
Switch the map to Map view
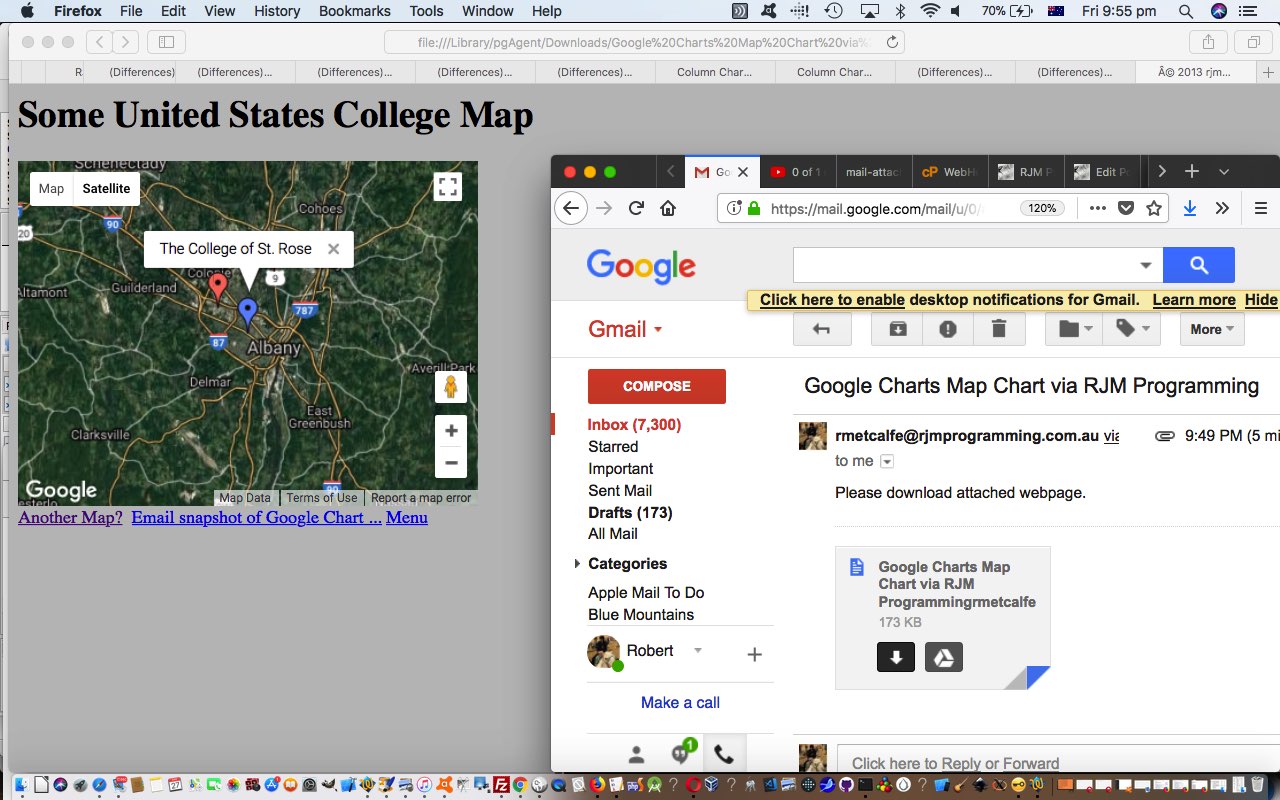tap(52, 189)
